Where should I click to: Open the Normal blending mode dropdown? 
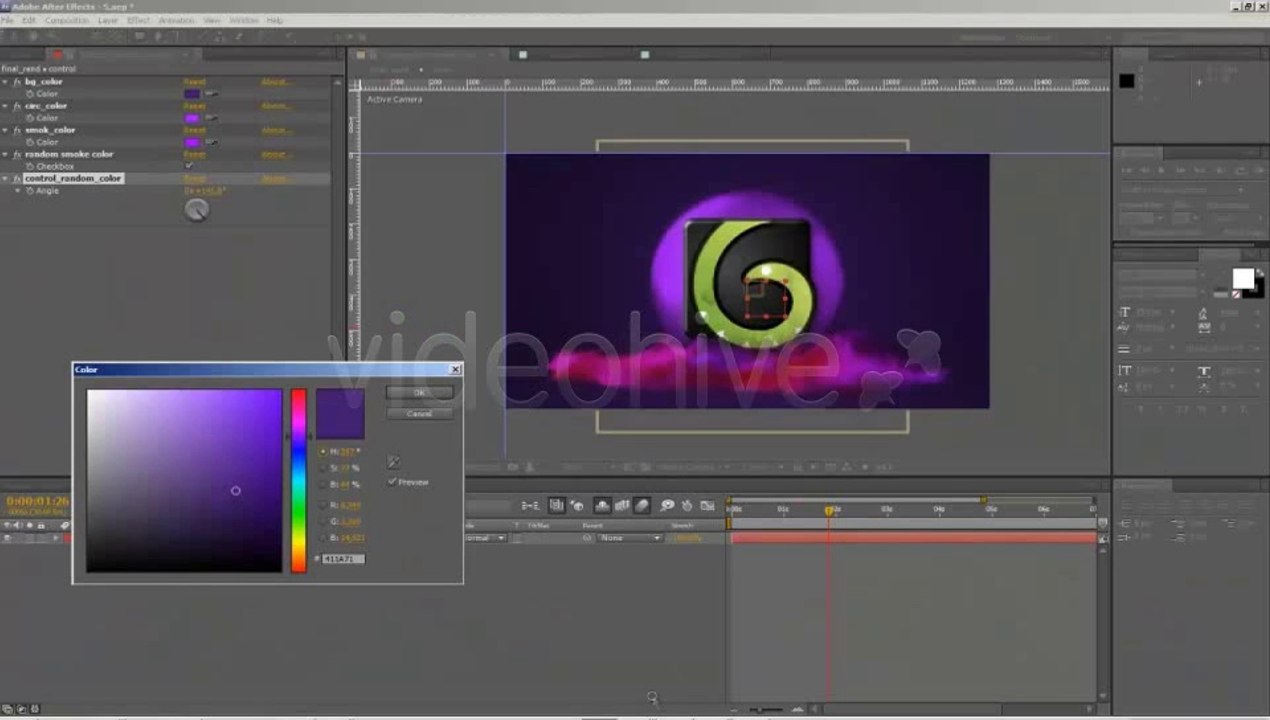(x=484, y=538)
